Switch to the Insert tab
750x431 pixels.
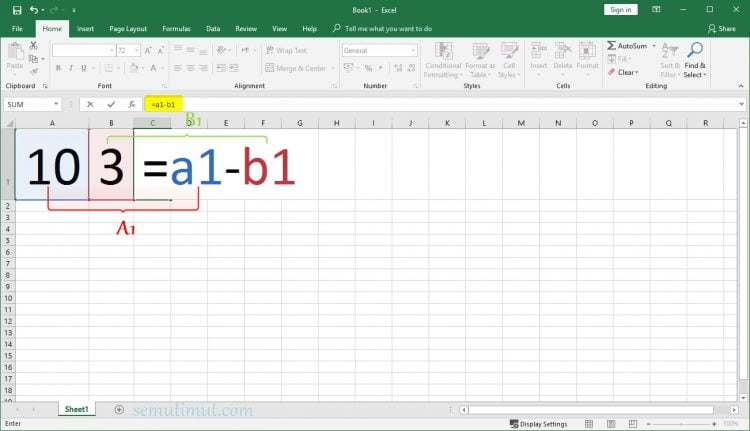(86, 29)
